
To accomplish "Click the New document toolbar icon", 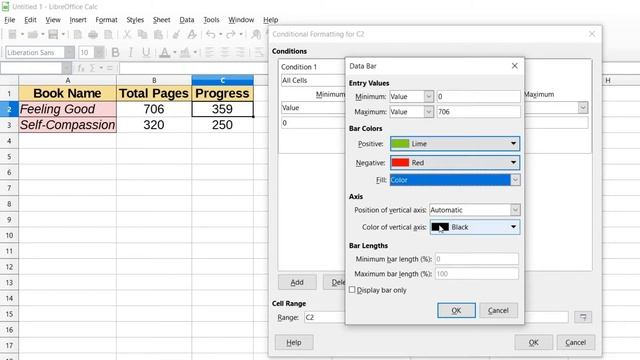I will [12, 35].
